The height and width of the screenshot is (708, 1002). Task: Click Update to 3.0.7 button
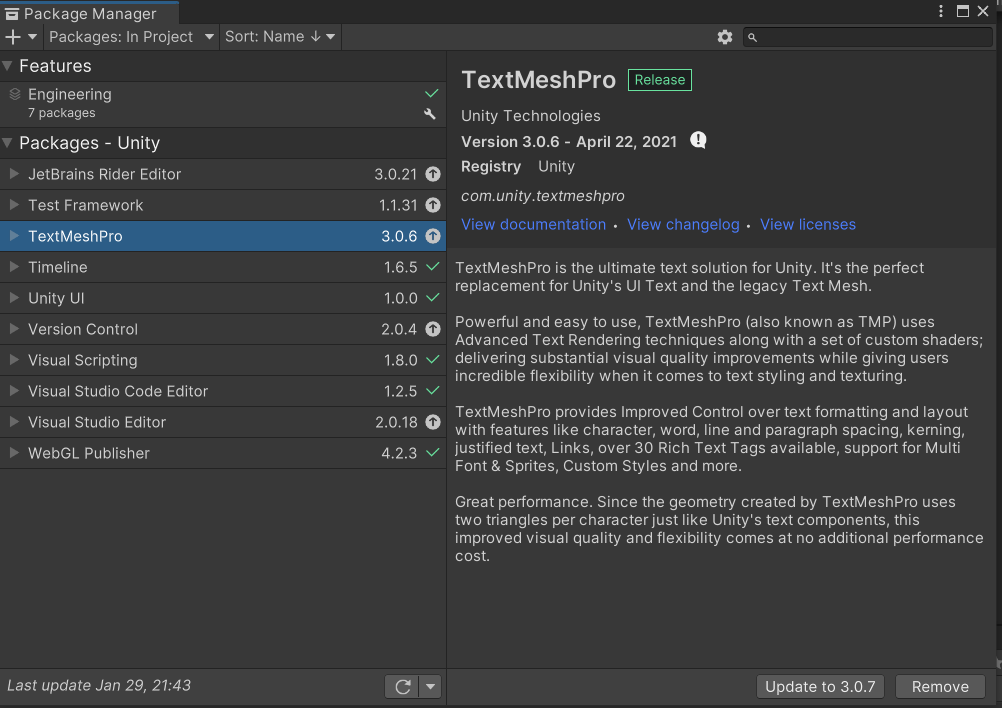[x=821, y=687]
